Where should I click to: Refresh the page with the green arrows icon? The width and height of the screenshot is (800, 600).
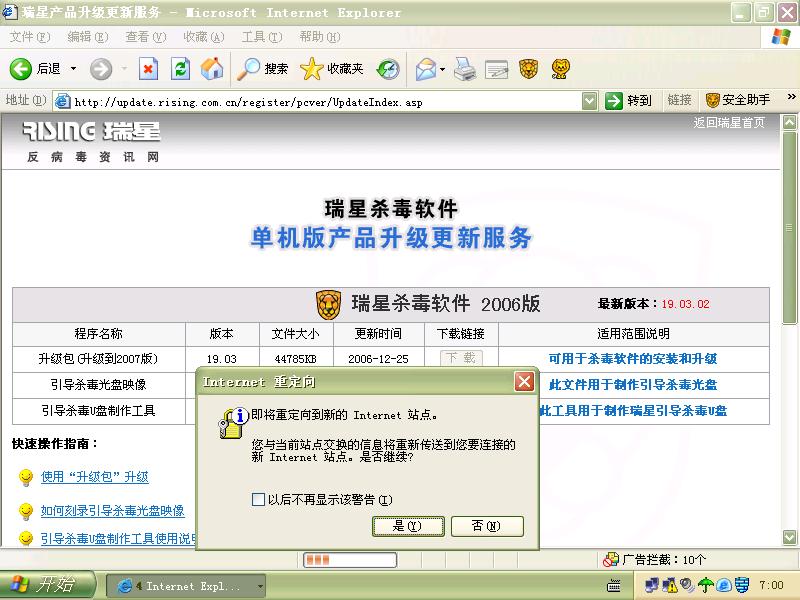tap(180, 69)
